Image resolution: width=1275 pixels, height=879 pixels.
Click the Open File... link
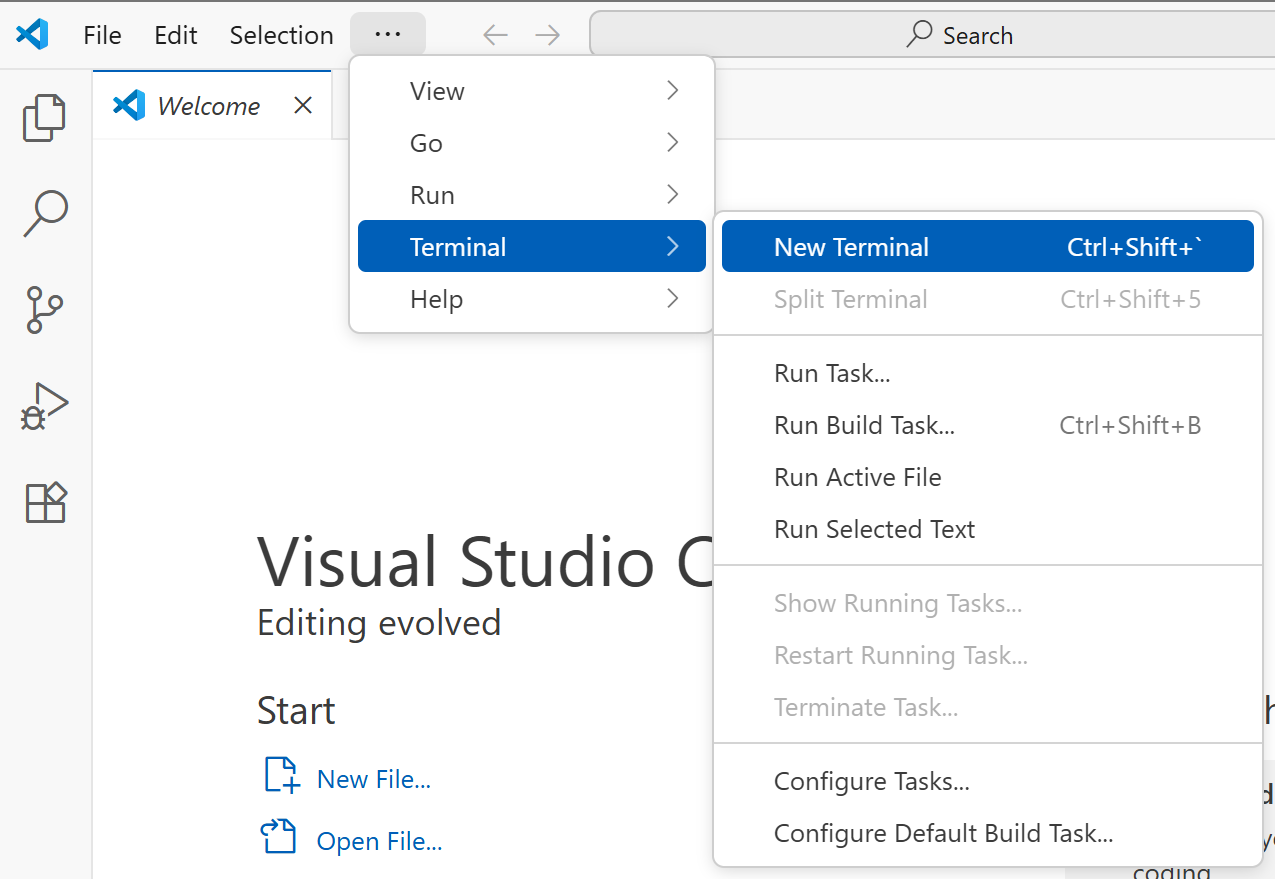coord(379,841)
